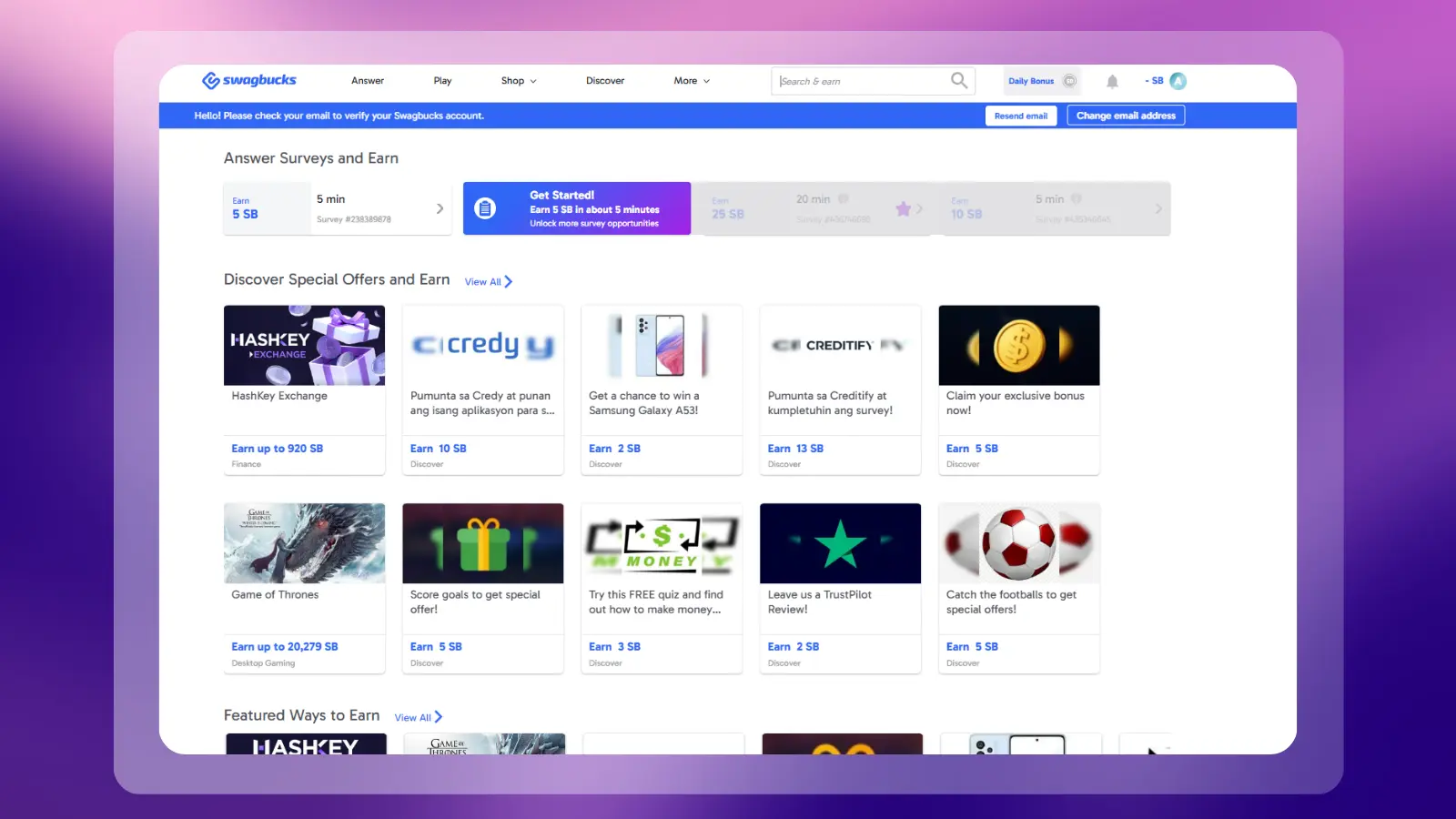This screenshot has height=819, width=1456.
Task: Open HashKey thumbnail under Featured Ways to Earn
Action: [306, 743]
